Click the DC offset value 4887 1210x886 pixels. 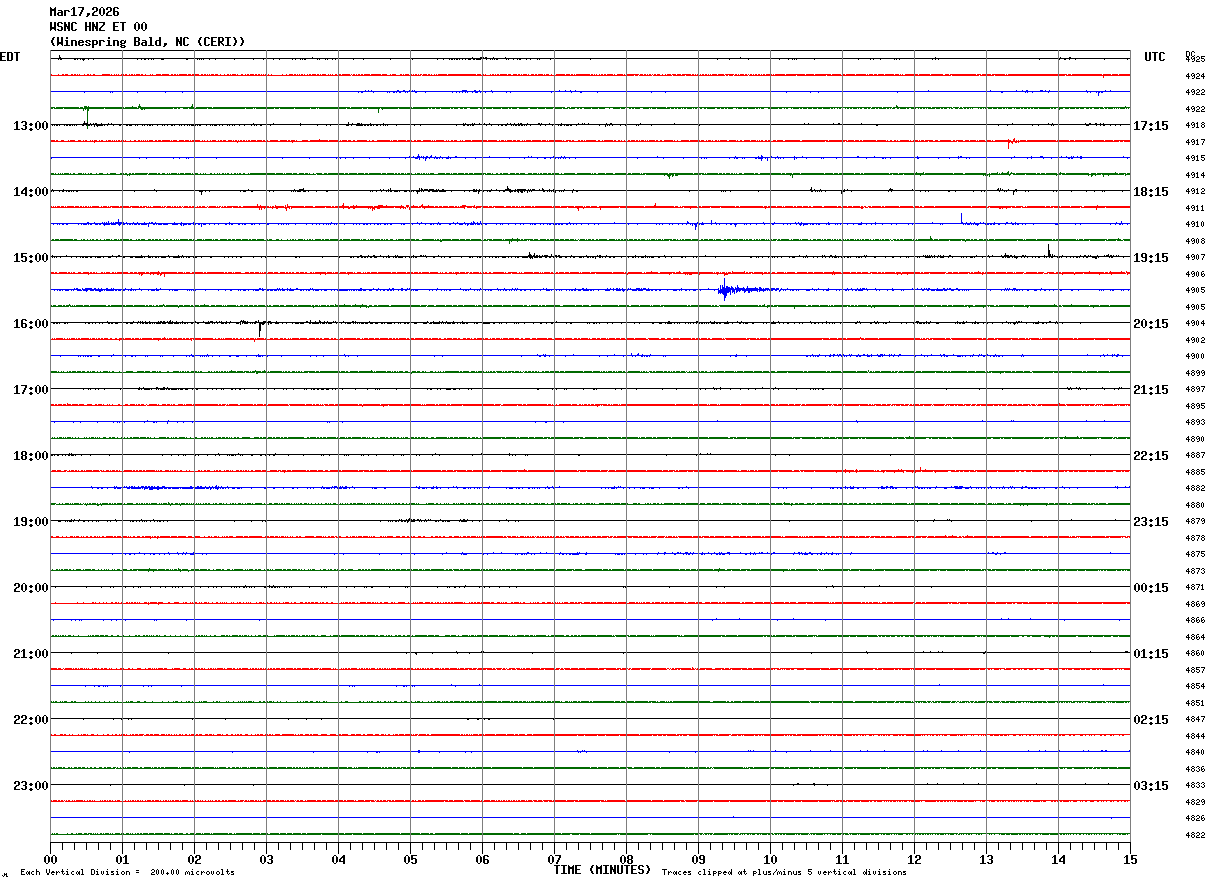(1194, 456)
